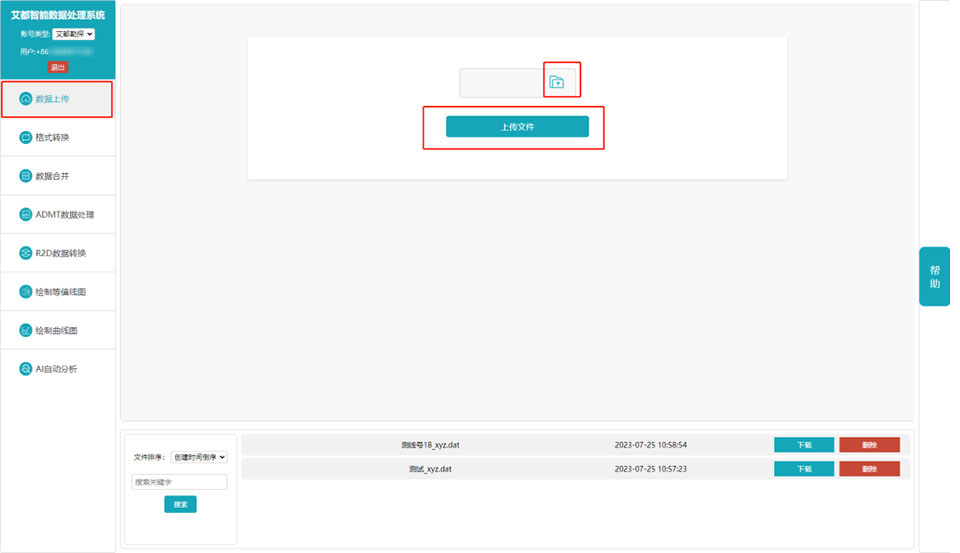
Task: Open the 文件排序 sort order dropdown
Action: (199, 457)
